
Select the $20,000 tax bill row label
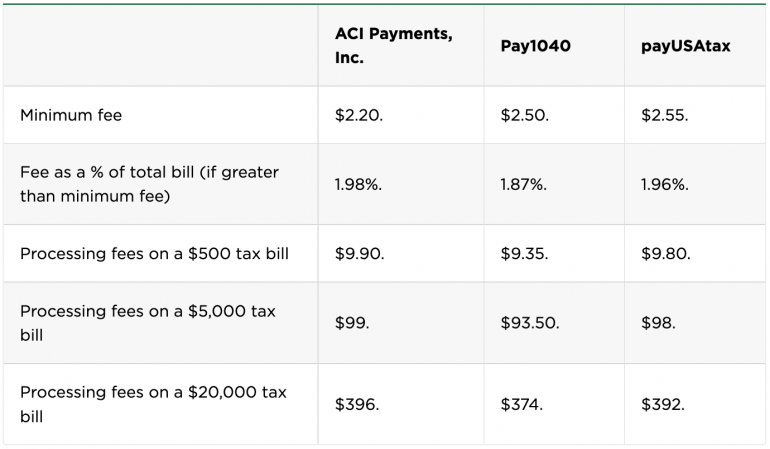click(153, 403)
